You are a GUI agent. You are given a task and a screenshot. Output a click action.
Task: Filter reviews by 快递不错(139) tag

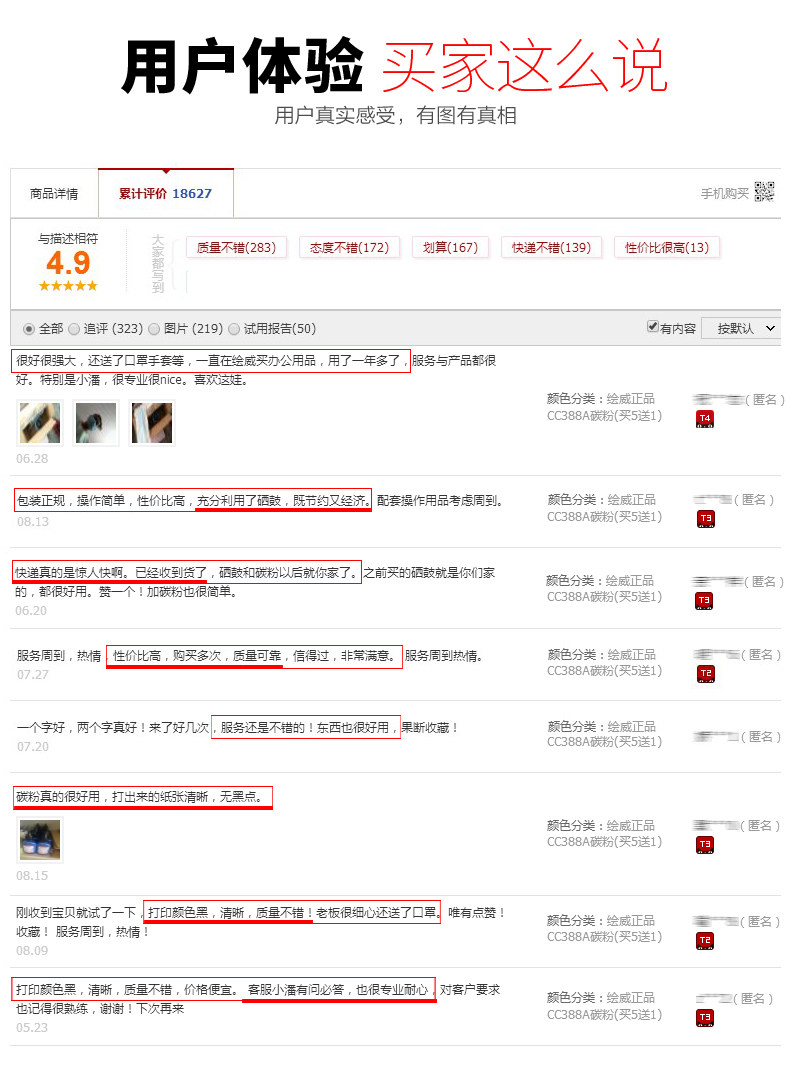[x=551, y=247]
